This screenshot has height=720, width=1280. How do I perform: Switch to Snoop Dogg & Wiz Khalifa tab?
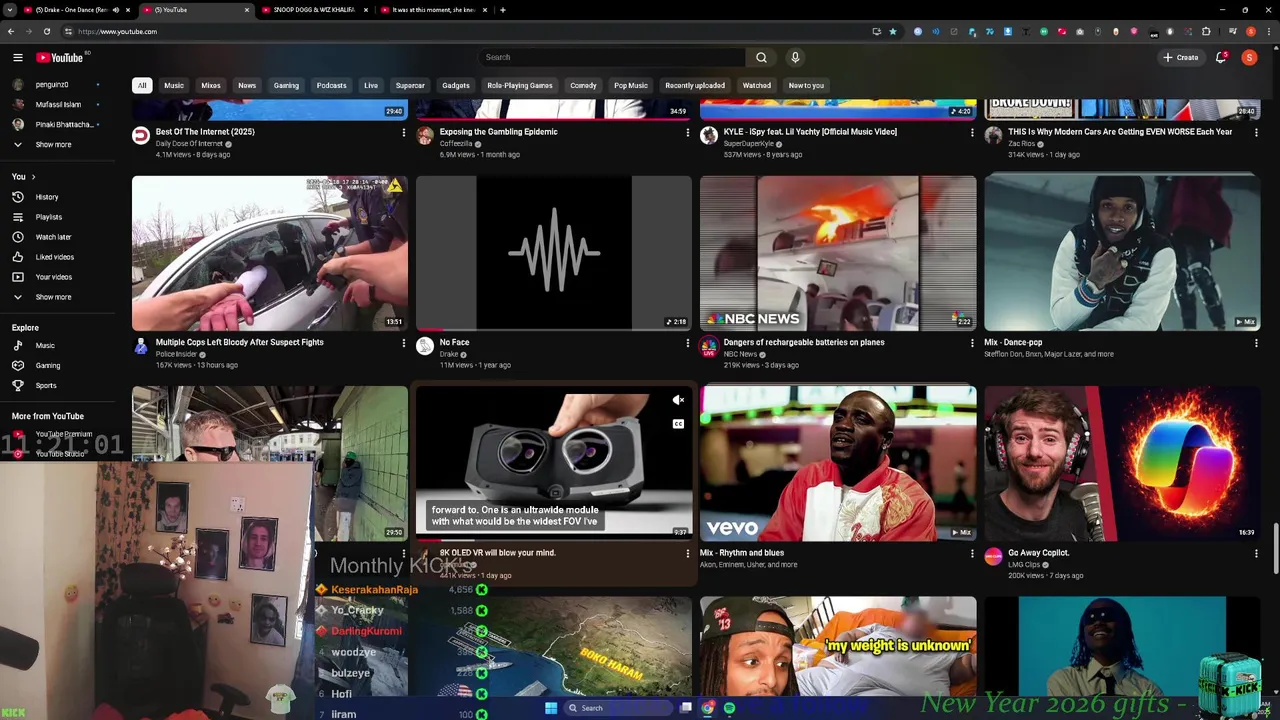pyautogui.click(x=315, y=10)
